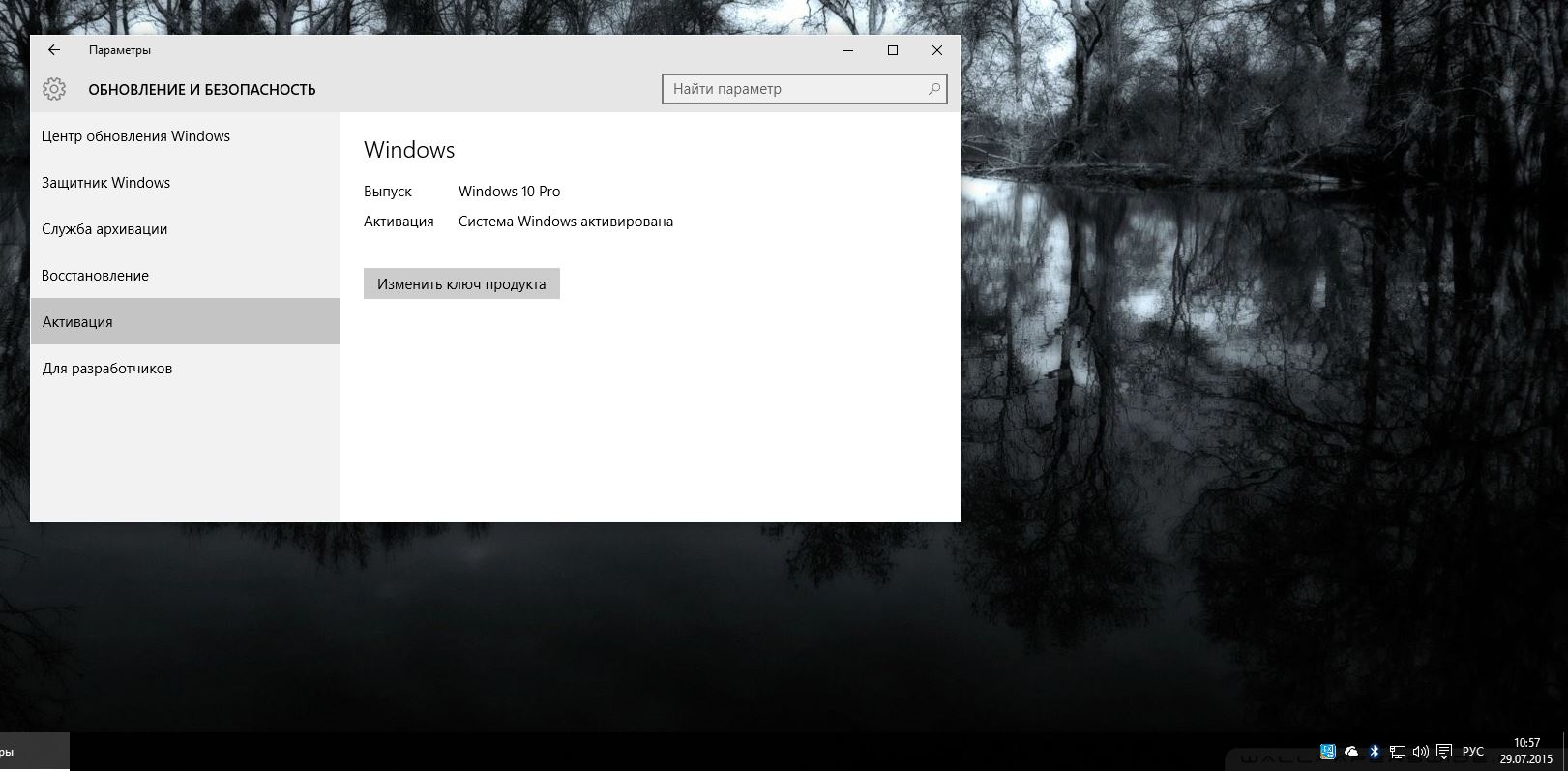Click the volume speaker tray icon

[x=1420, y=752]
